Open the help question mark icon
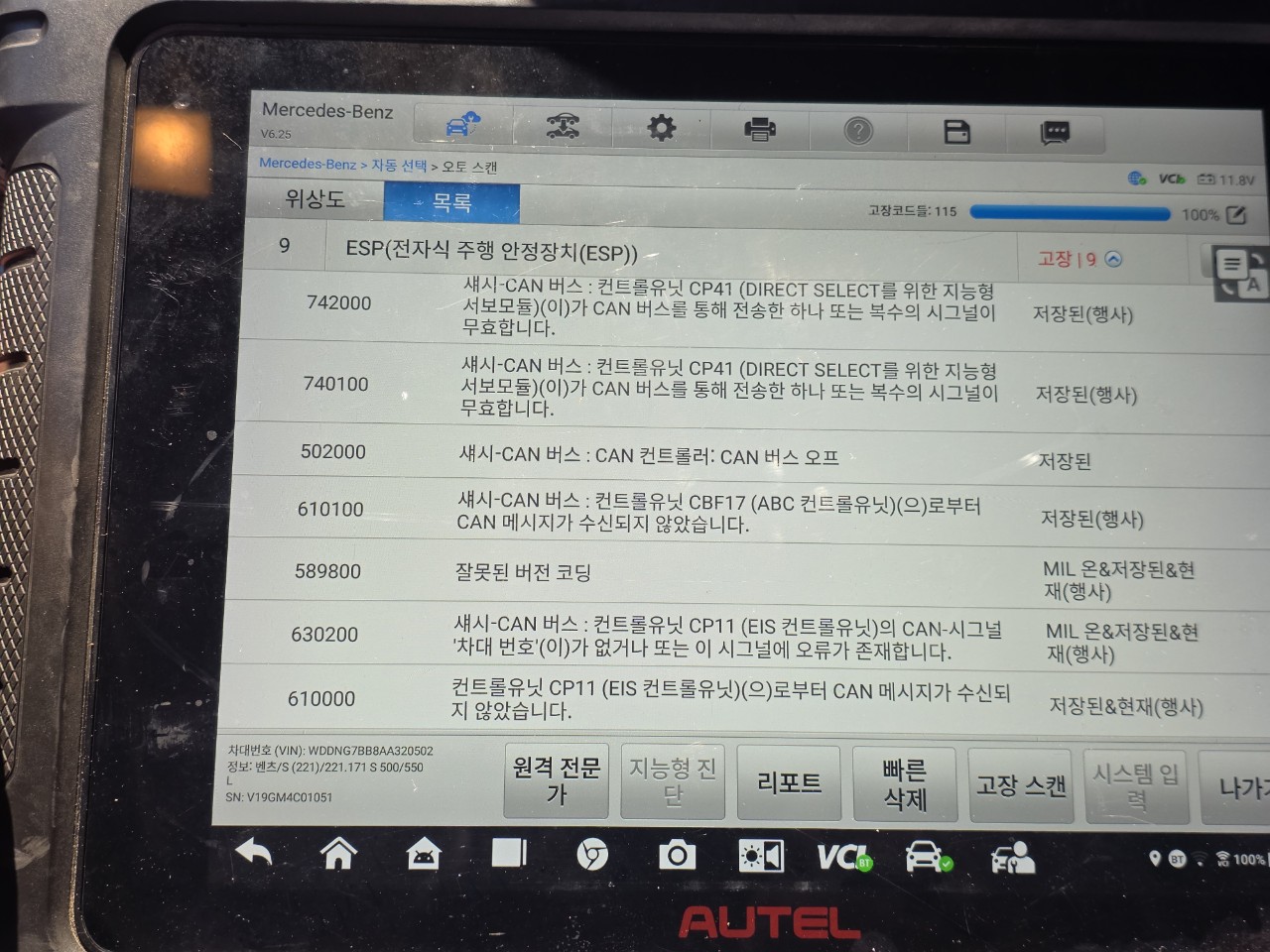Image resolution: width=1270 pixels, height=952 pixels. pos(858,130)
